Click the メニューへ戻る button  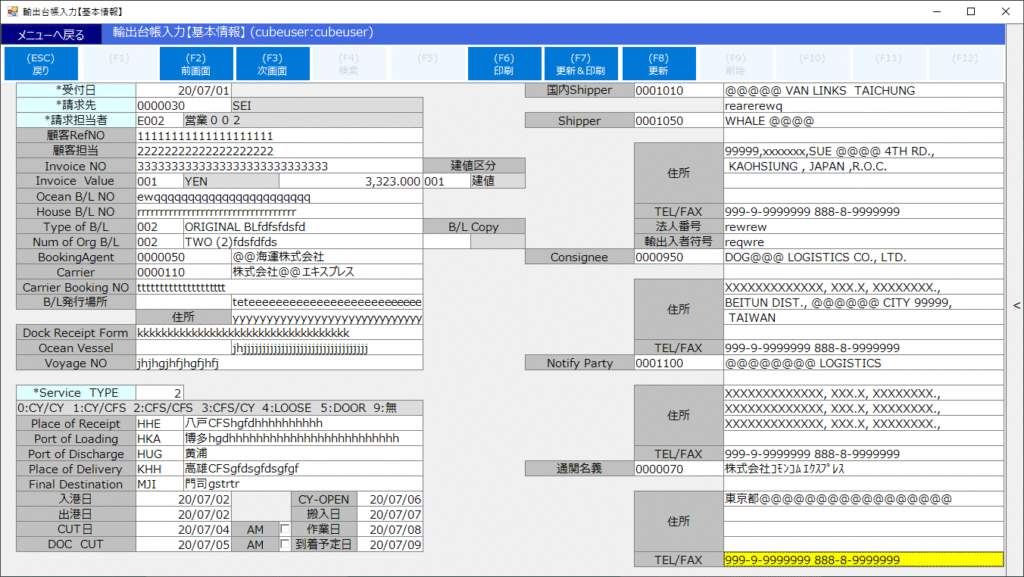point(52,35)
